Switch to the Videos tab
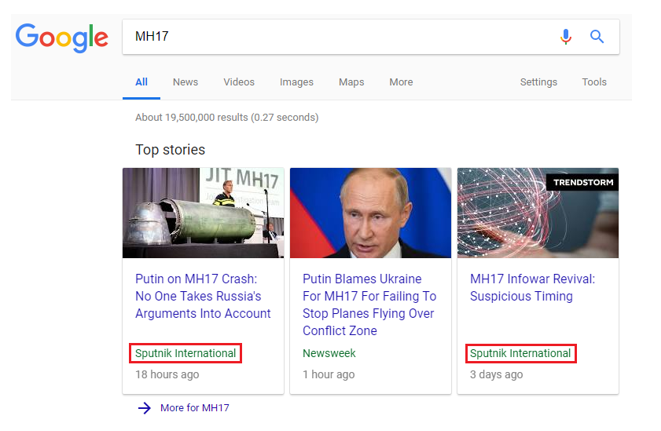 pyautogui.click(x=239, y=82)
